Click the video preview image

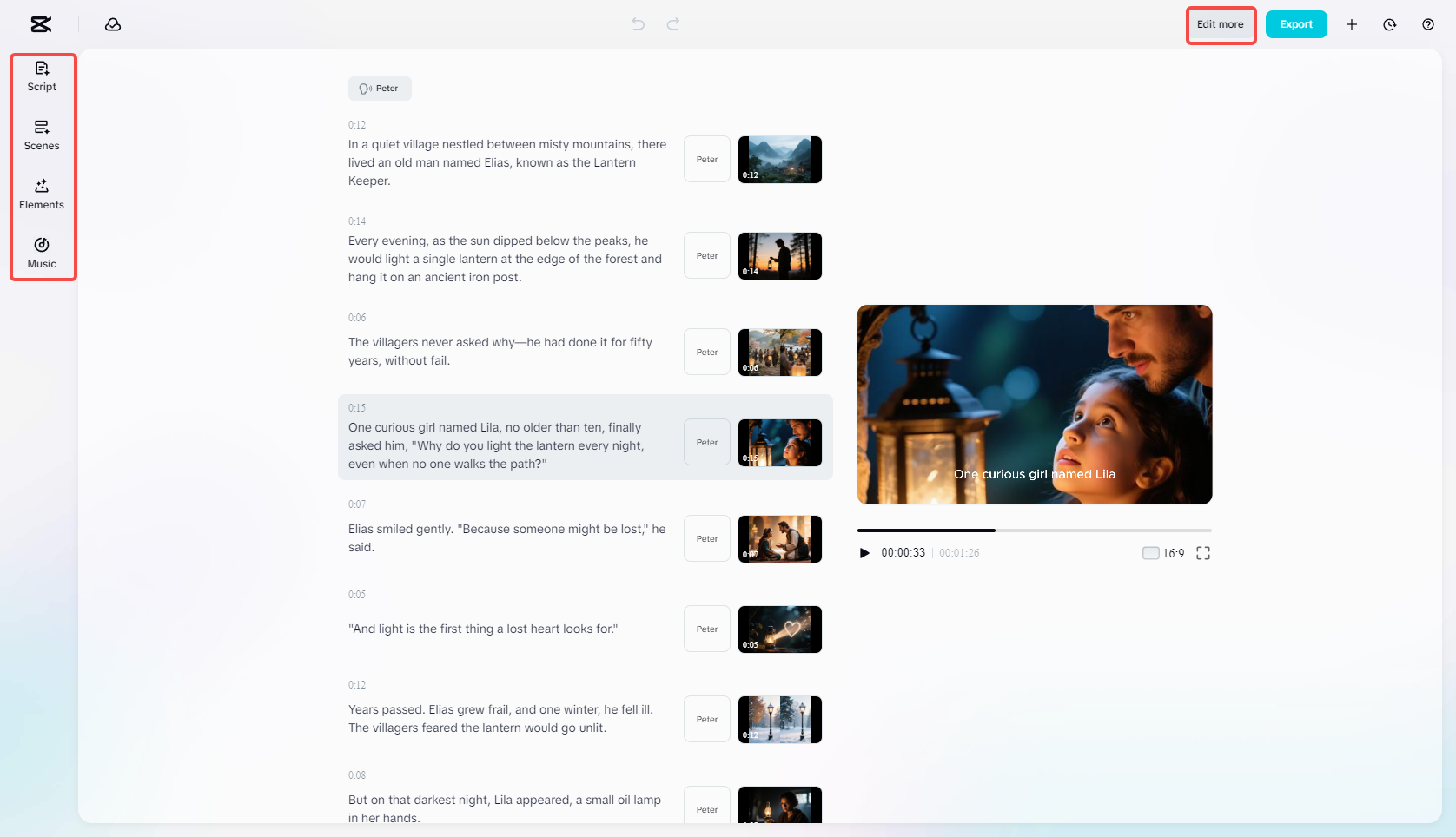pos(1035,405)
